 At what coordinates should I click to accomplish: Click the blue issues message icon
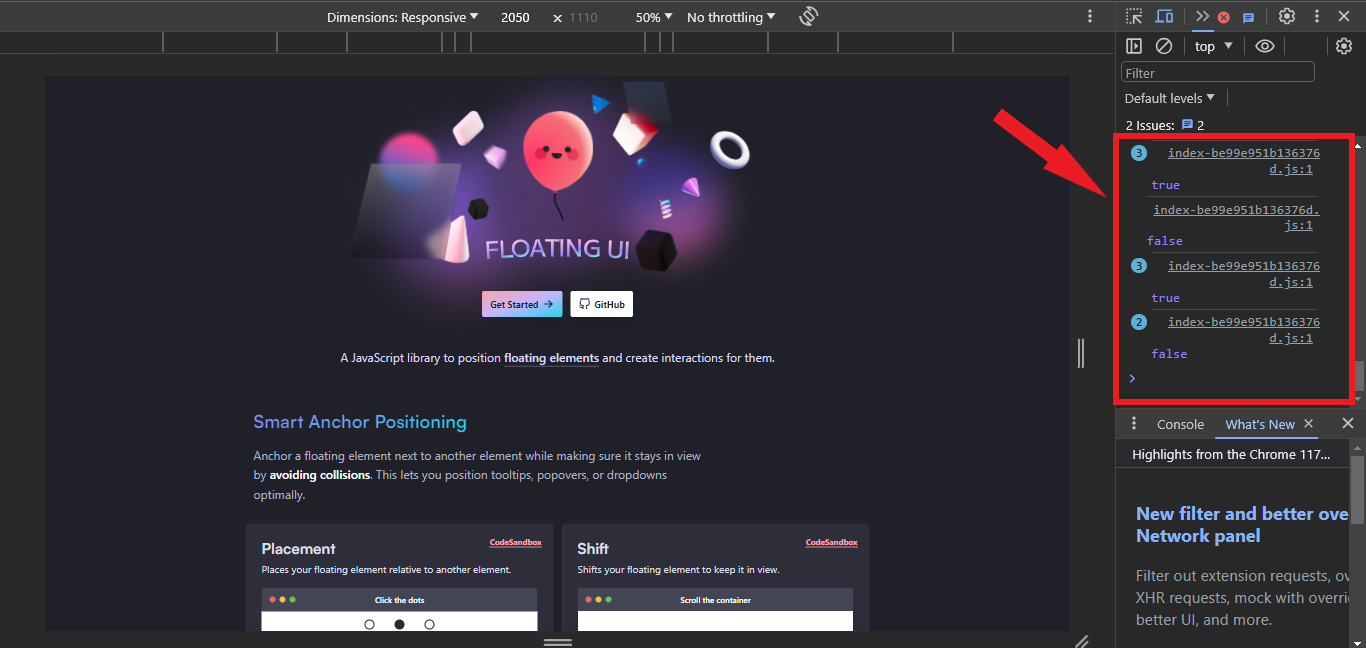[x=1249, y=17]
